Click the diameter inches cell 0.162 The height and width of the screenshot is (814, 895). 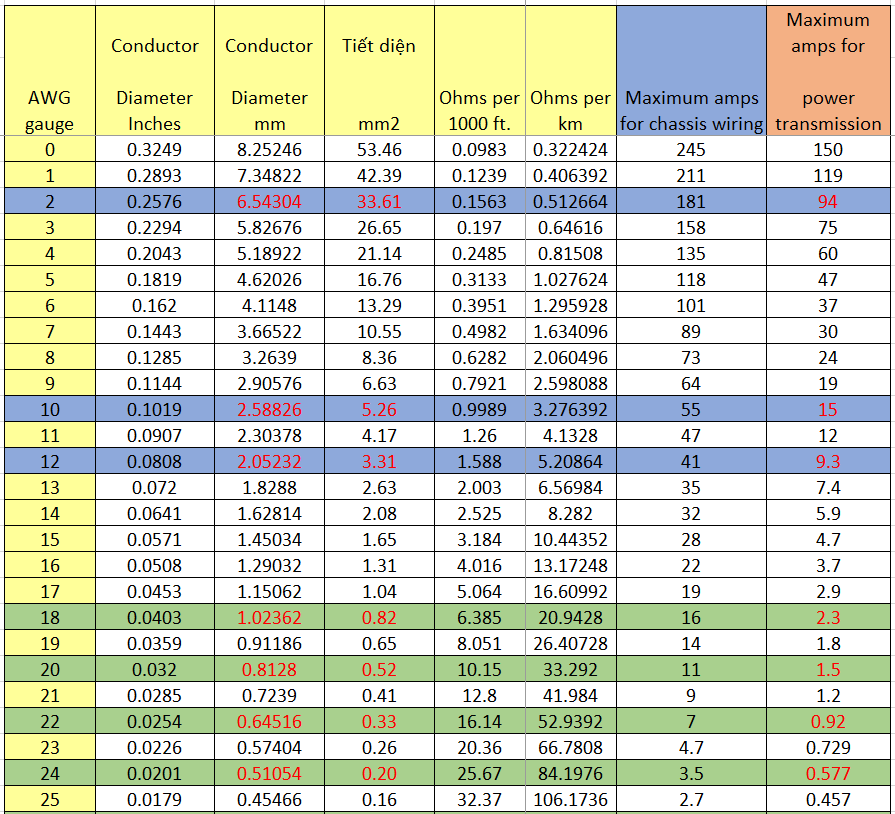(x=155, y=305)
